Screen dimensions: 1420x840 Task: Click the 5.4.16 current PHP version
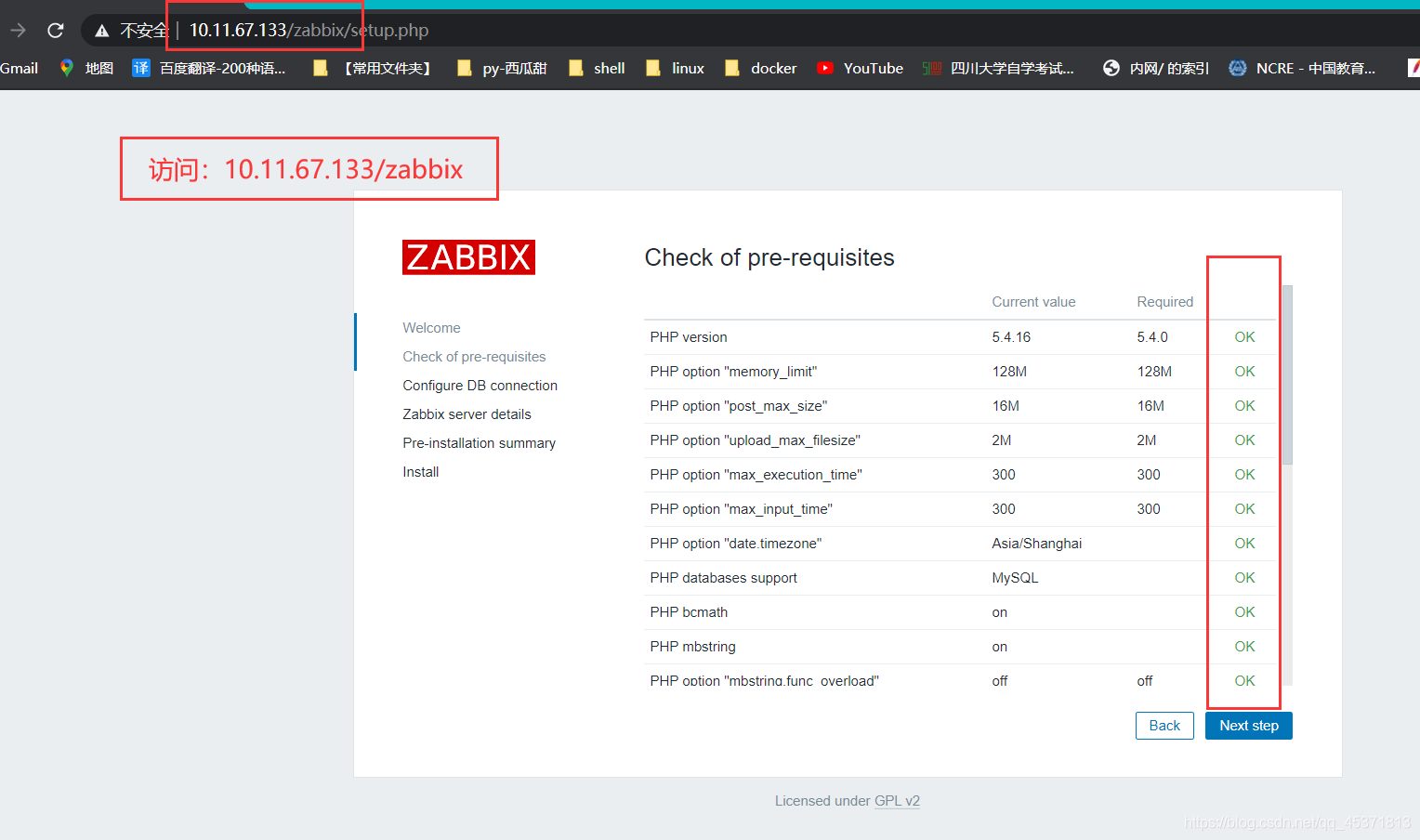tap(1011, 337)
